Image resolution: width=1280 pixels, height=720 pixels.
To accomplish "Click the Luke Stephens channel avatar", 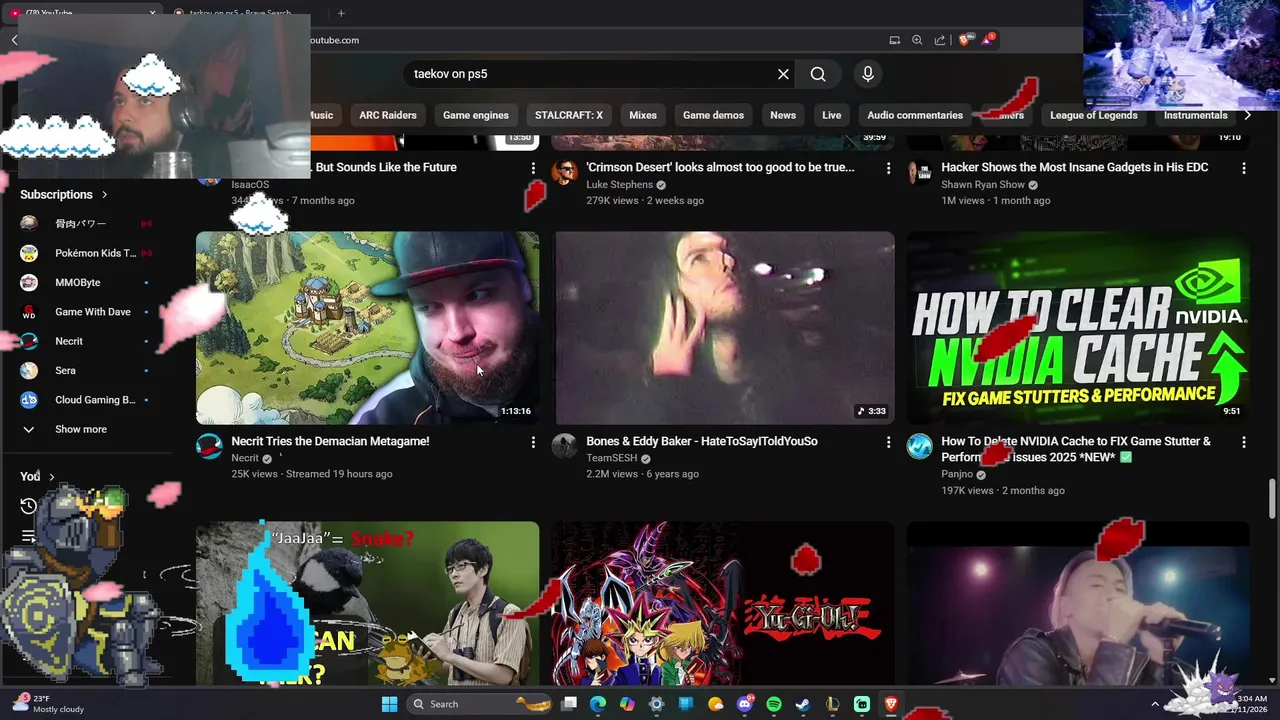I will click(x=564, y=172).
